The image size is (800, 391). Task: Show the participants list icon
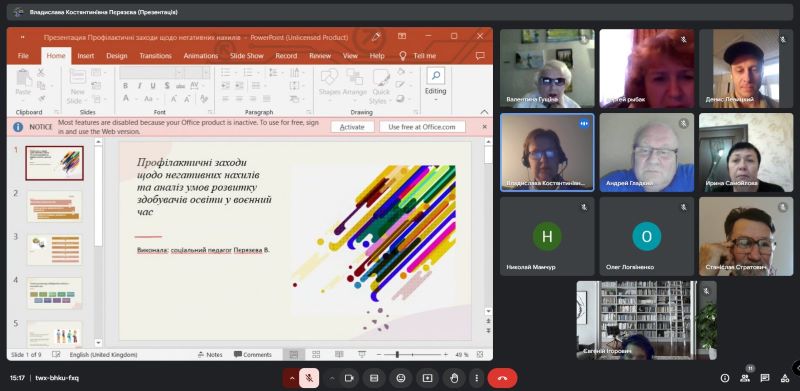click(745, 378)
